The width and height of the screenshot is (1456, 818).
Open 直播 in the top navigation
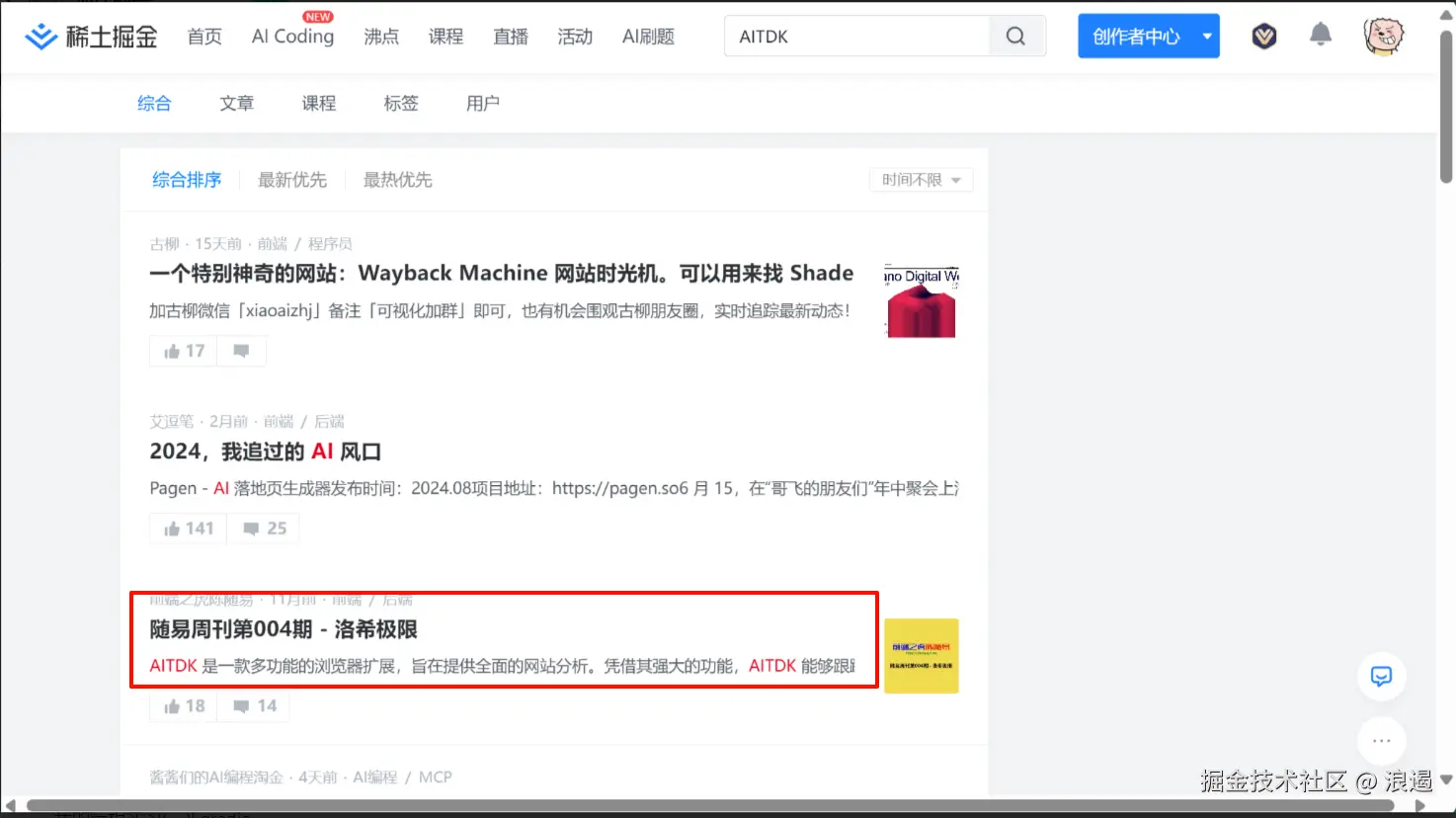pos(511,37)
